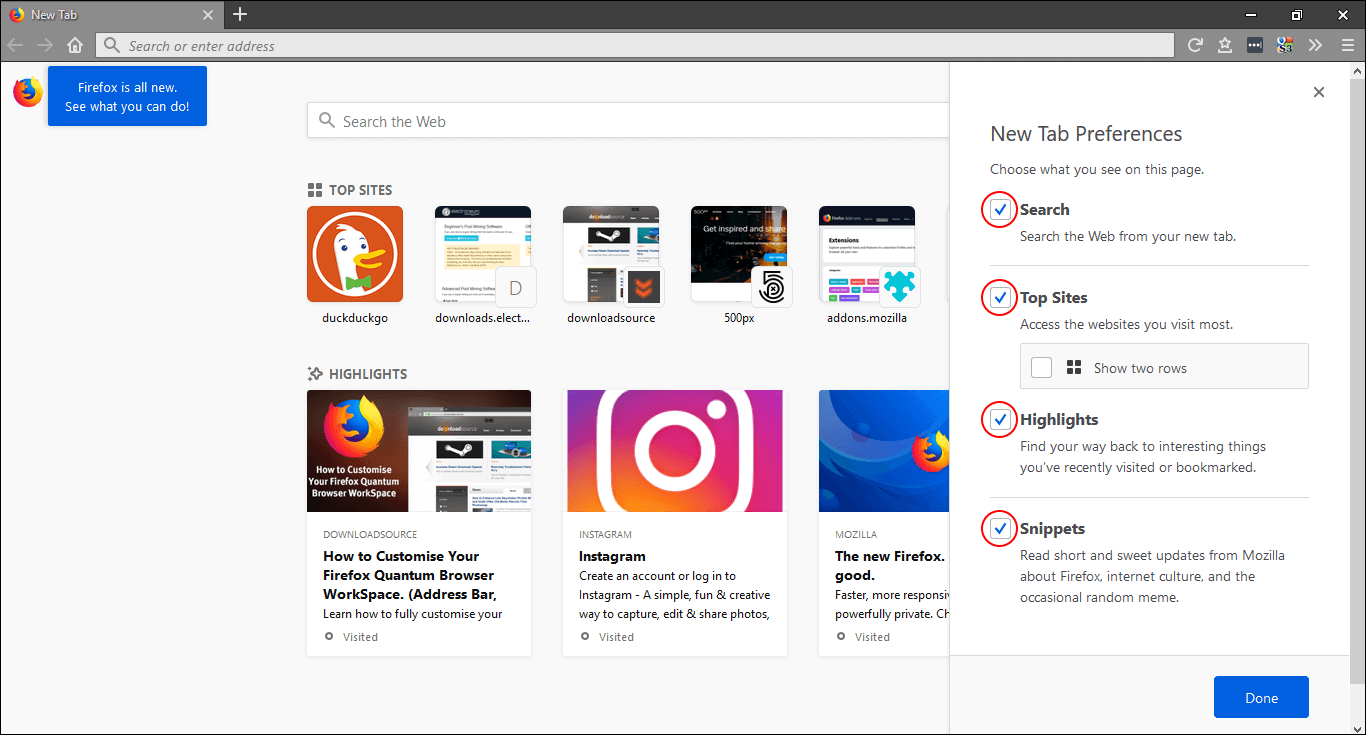Restore the browser window size
This screenshot has height=735, width=1366.
pos(1297,14)
